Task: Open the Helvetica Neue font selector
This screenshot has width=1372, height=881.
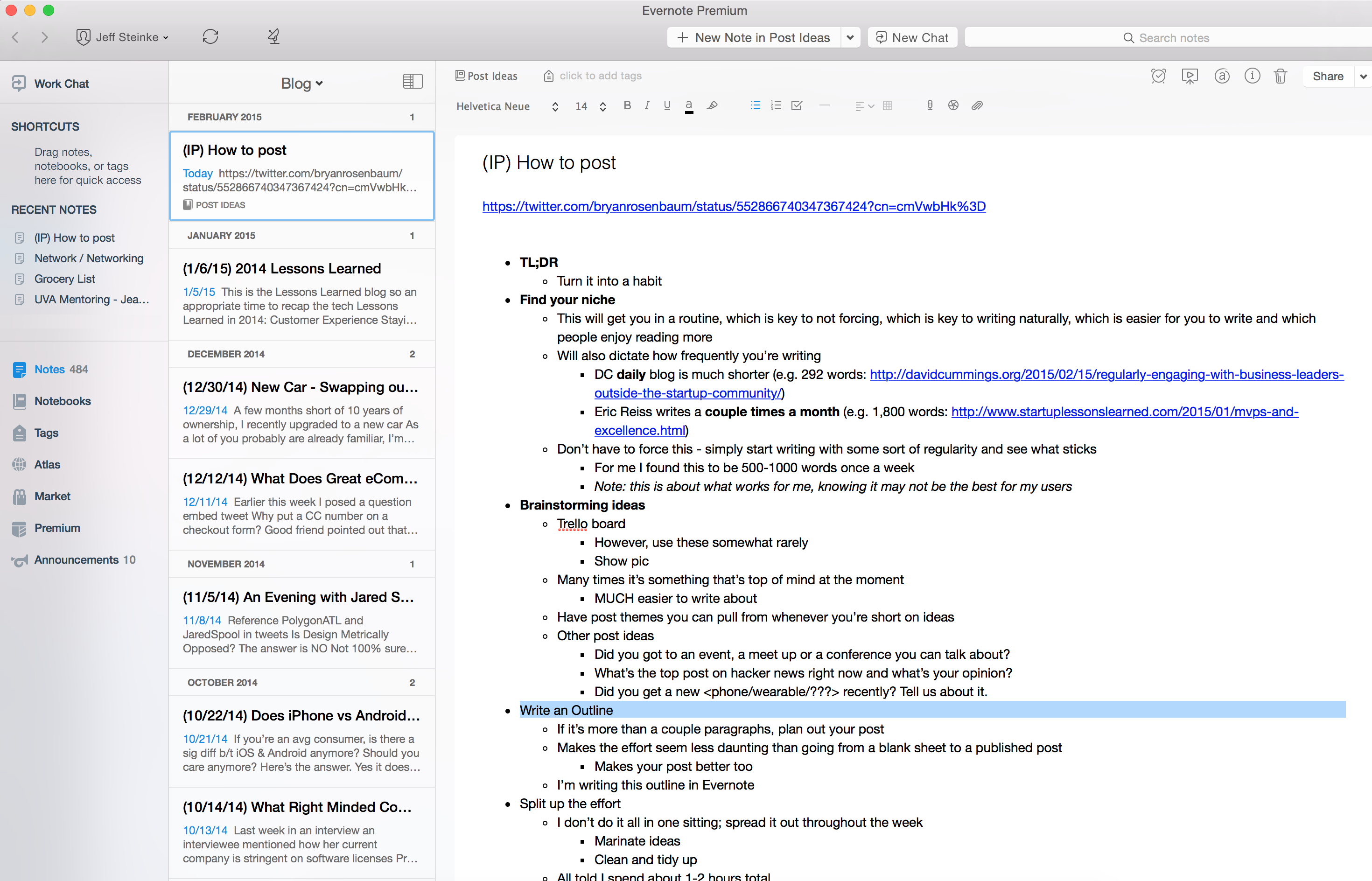Action: [x=507, y=106]
